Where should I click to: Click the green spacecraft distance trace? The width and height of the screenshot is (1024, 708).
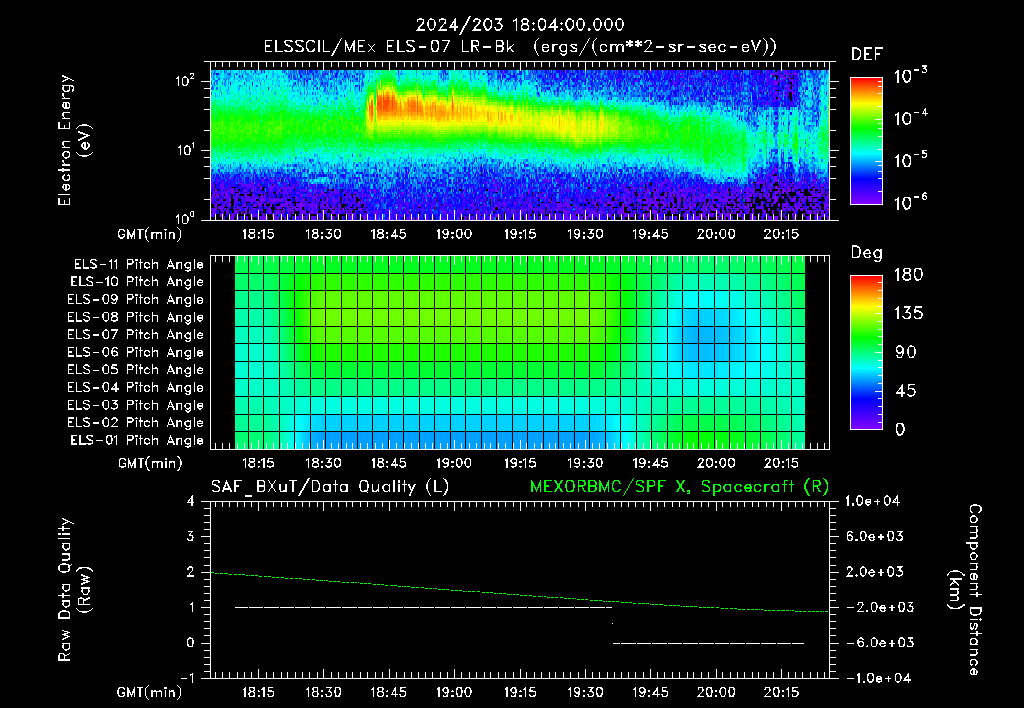click(520, 593)
